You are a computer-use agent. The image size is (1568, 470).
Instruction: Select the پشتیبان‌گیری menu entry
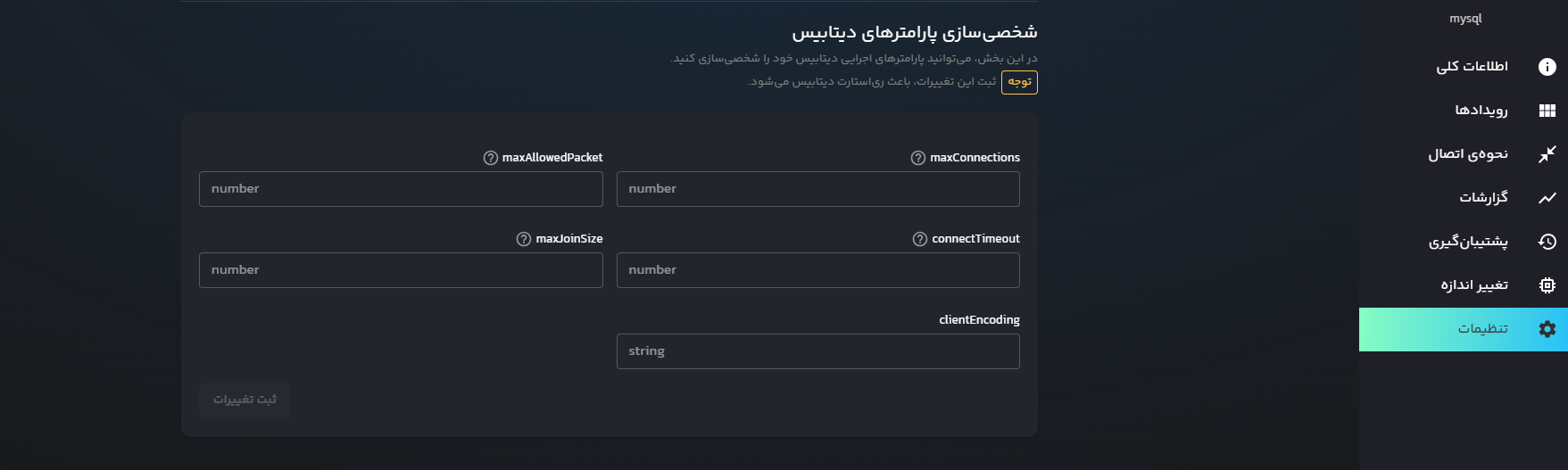pyautogui.click(x=1468, y=242)
